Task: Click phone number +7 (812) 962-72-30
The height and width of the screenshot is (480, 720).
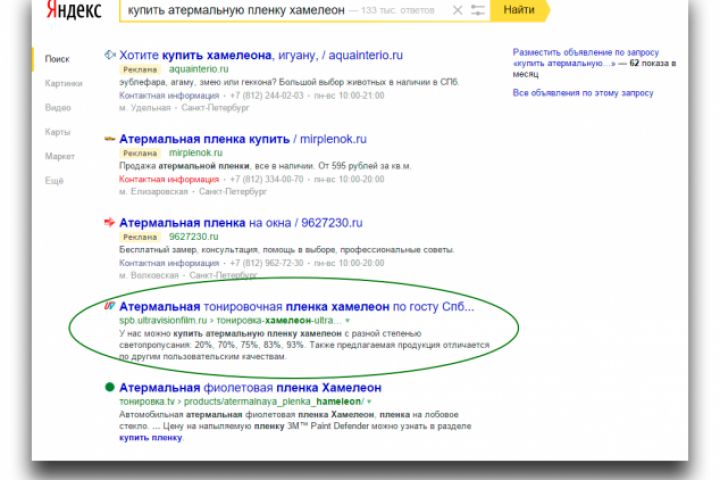Action: click(x=266, y=263)
